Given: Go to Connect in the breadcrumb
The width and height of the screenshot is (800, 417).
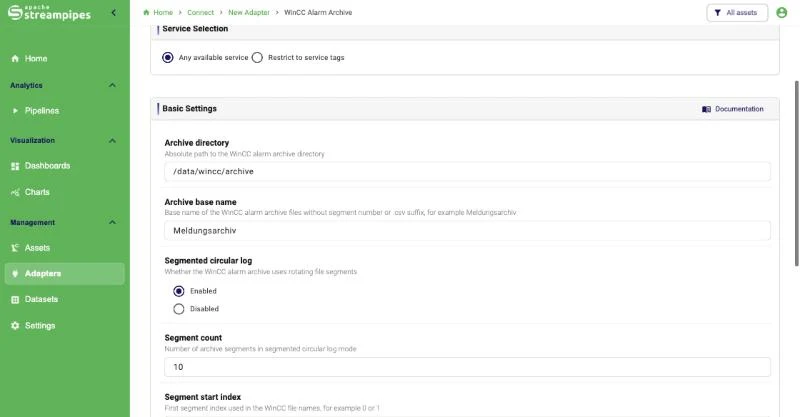Looking at the screenshot, I should click(x=201, y=13).
